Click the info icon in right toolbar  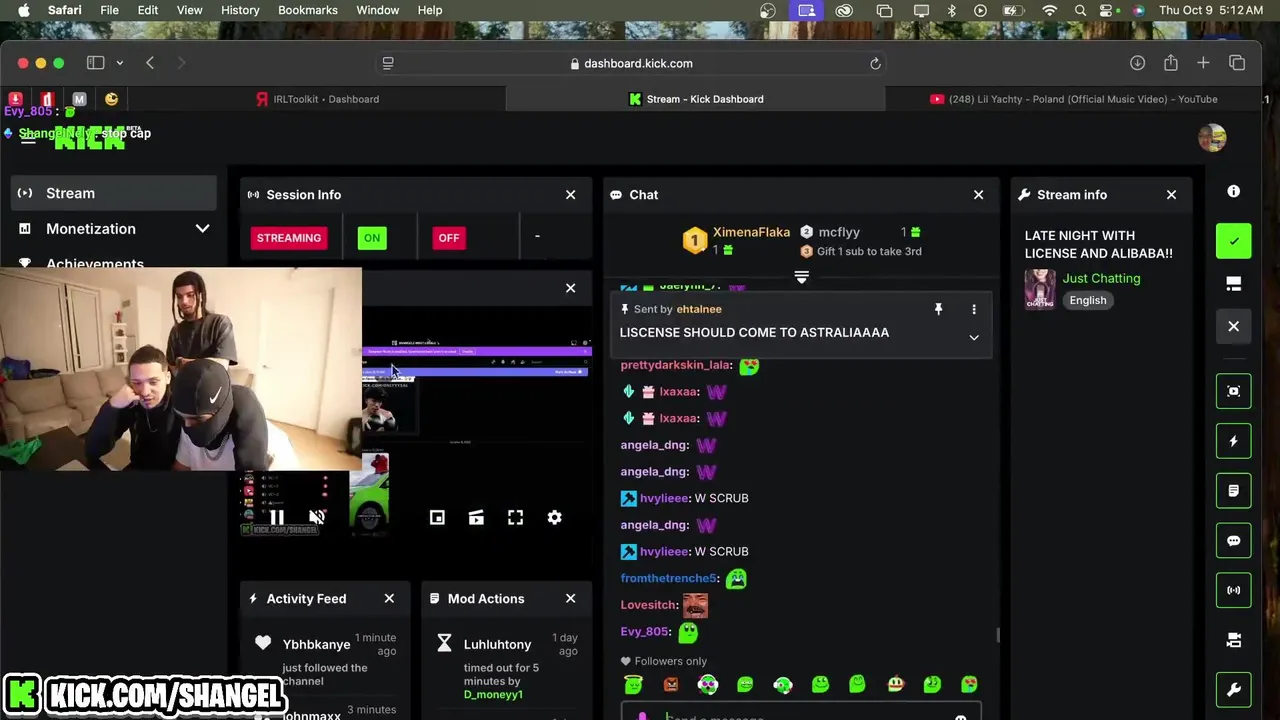1233,191
